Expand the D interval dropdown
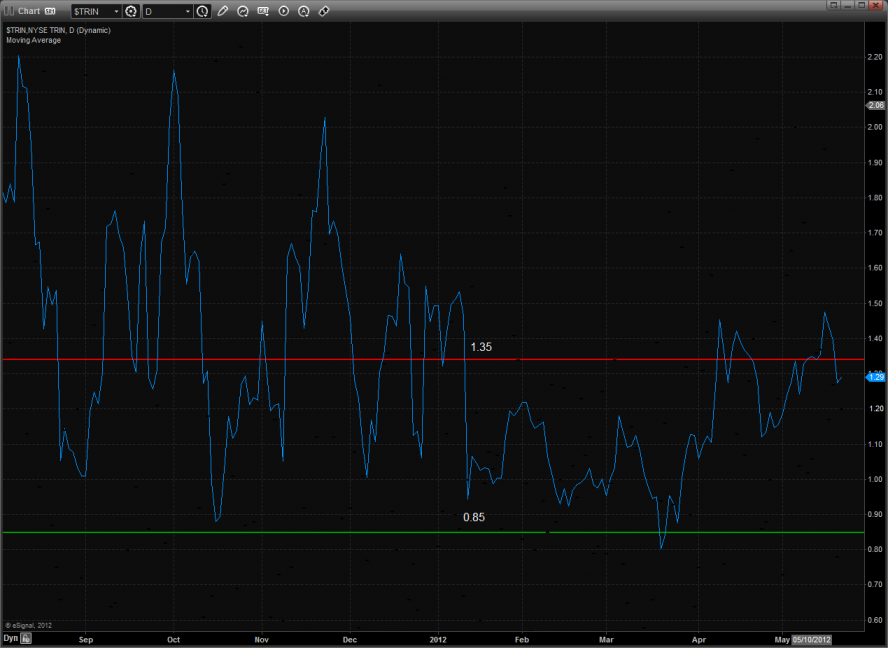The image size is (888, 648). [x=187, y=11]
